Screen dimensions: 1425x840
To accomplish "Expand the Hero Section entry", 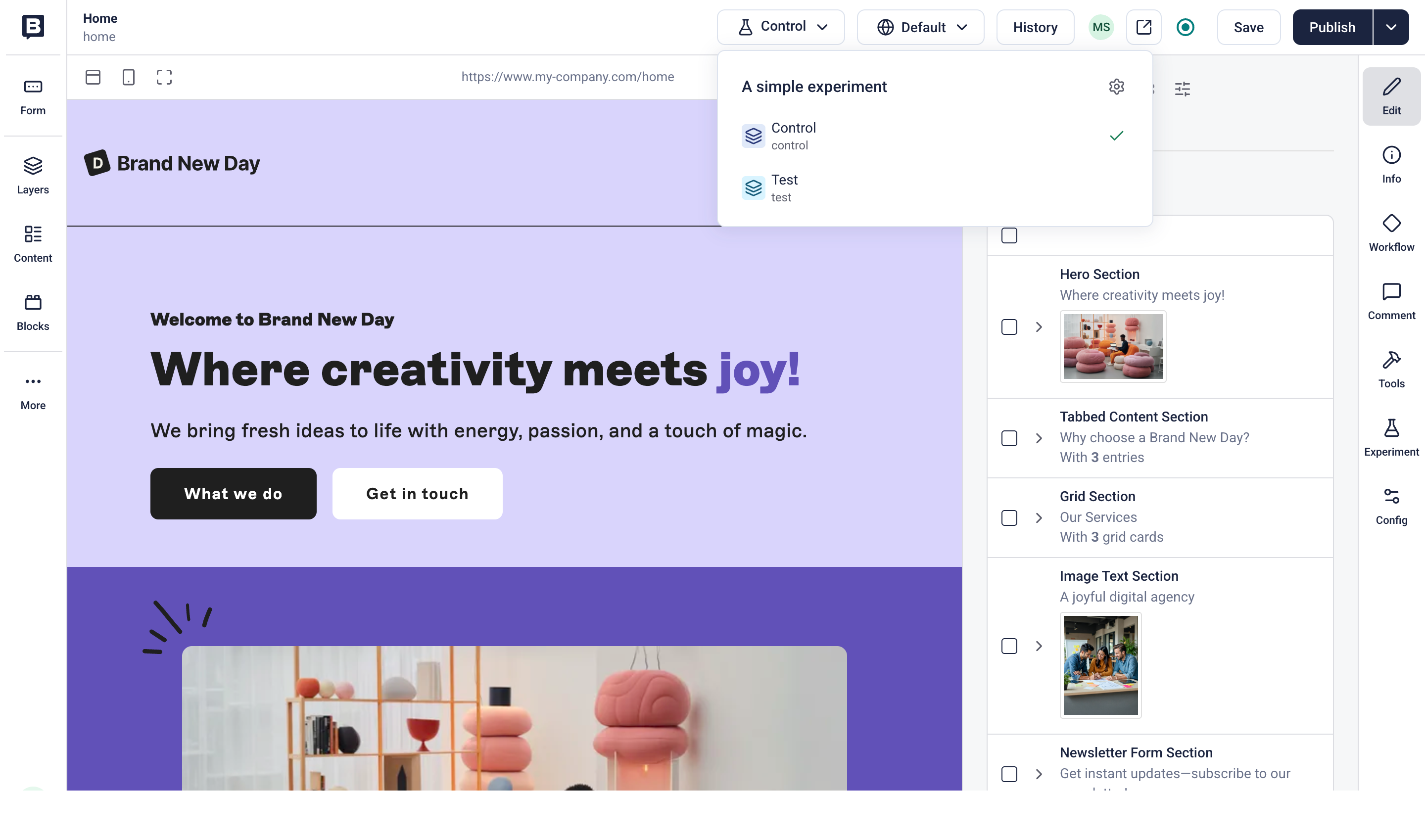I will [1038, 327].
